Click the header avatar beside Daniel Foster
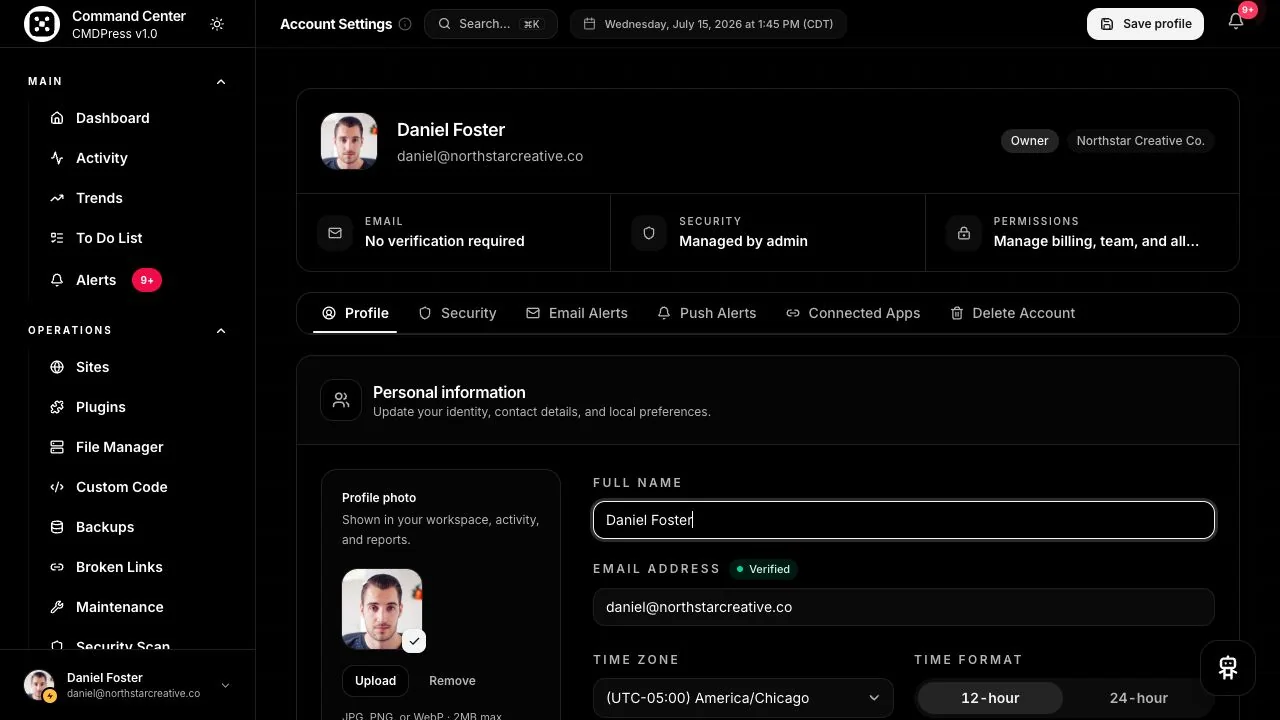This screenshot has height=720, width=1280. [x=349, y=141]
